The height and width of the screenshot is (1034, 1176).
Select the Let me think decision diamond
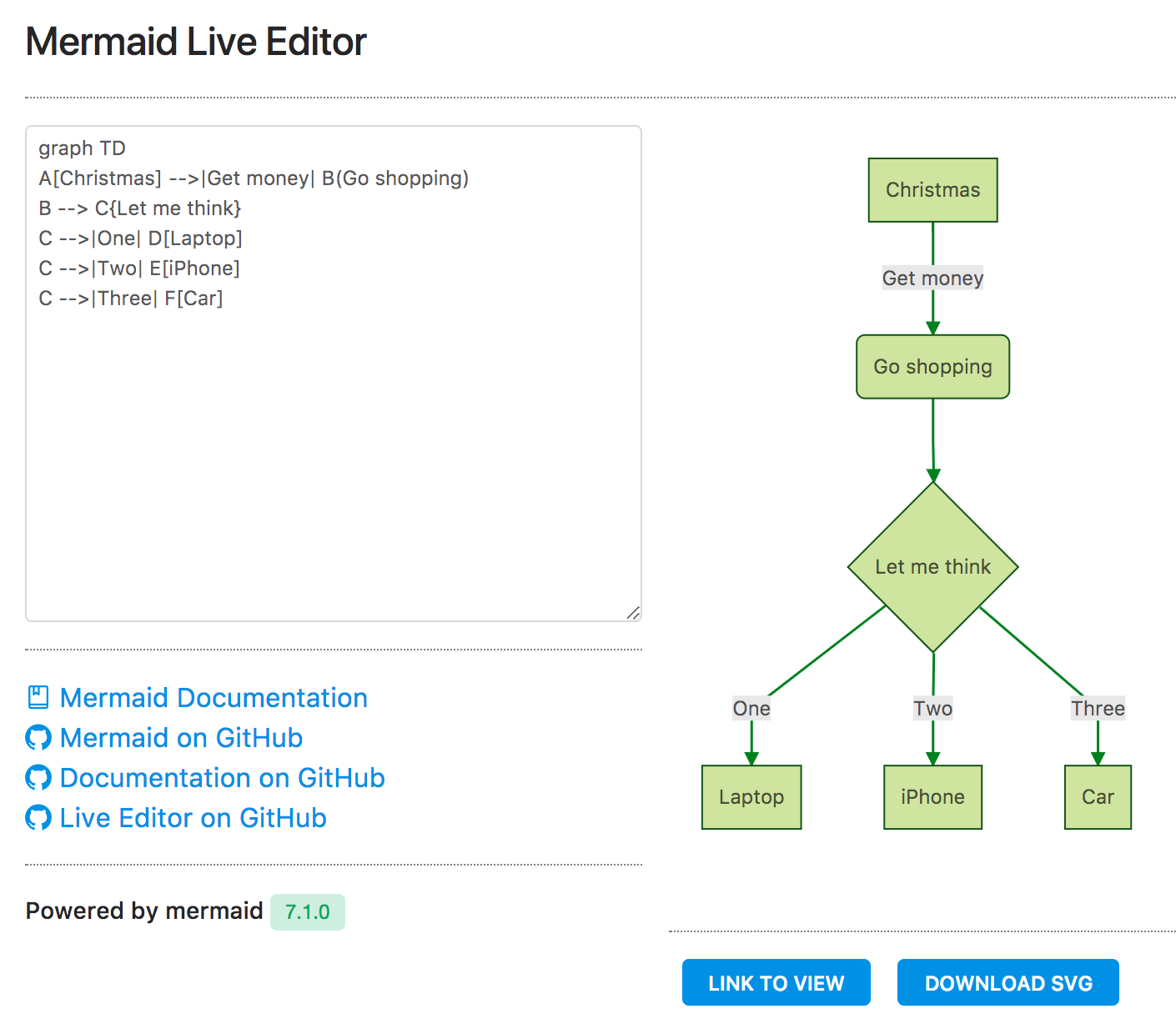932,566
